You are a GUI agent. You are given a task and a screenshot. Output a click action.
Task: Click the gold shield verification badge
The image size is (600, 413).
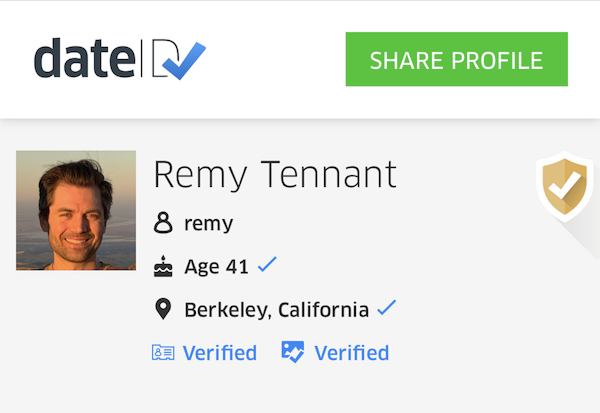tap(564, 185)
